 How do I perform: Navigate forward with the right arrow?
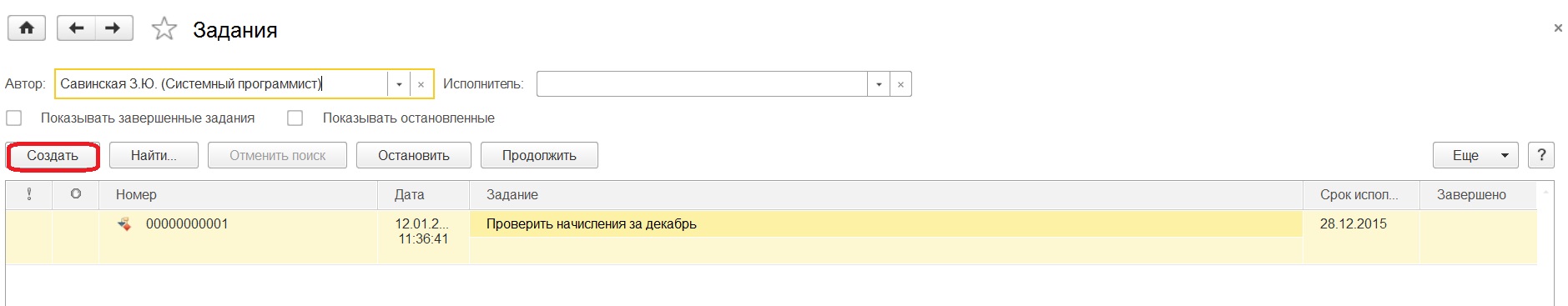coord(113,28)
